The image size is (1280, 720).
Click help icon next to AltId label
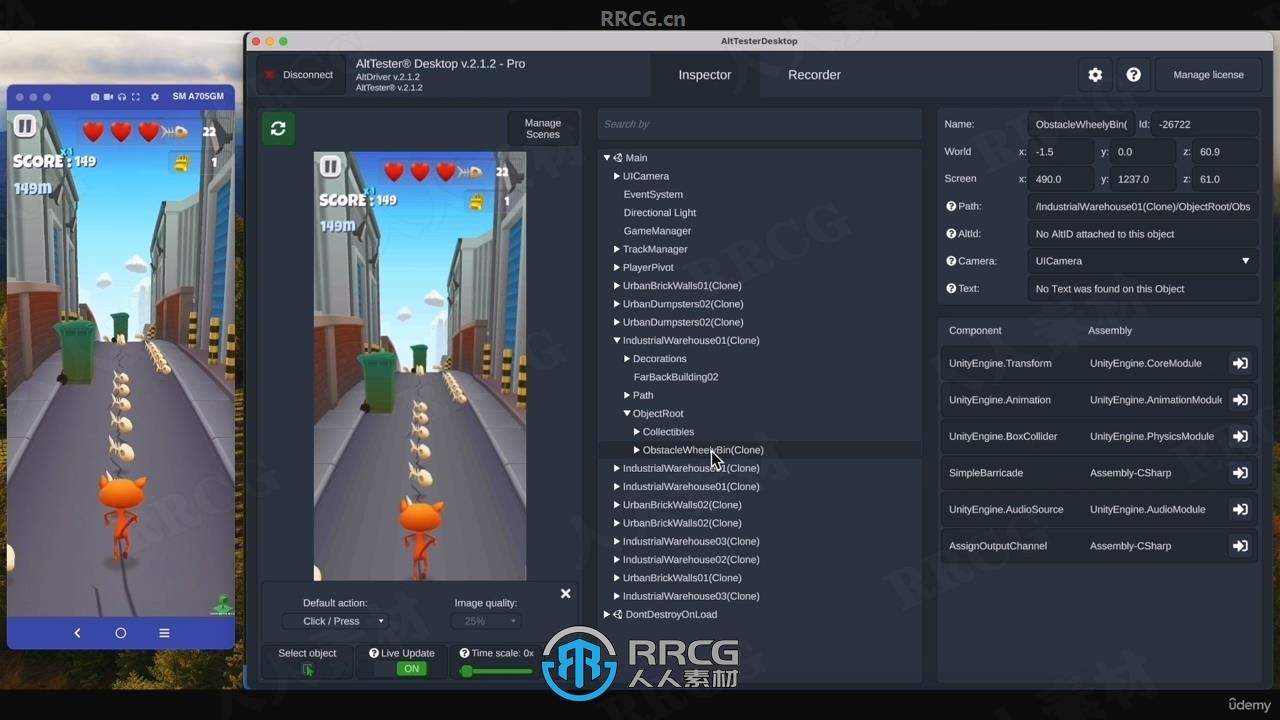pyautogui.click(x=951, y=233)
